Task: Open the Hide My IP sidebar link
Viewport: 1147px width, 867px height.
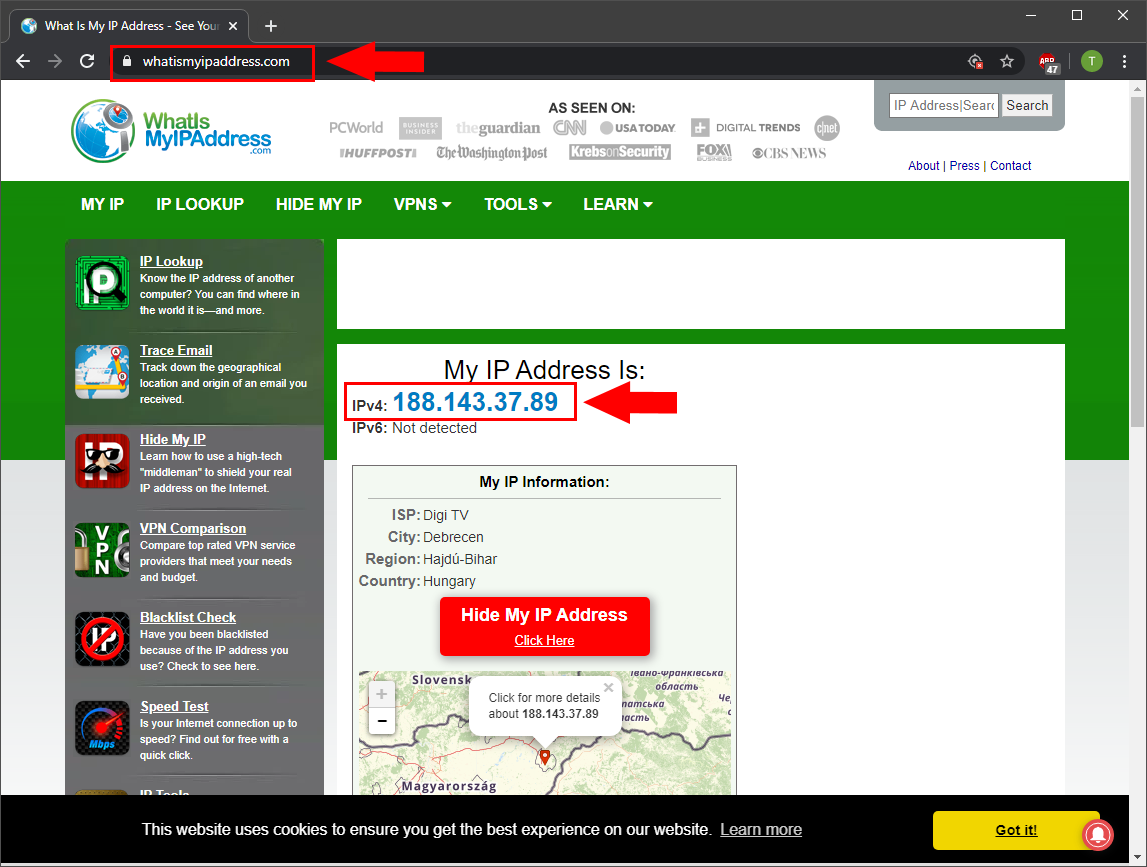Action: [x=173, y=439]
